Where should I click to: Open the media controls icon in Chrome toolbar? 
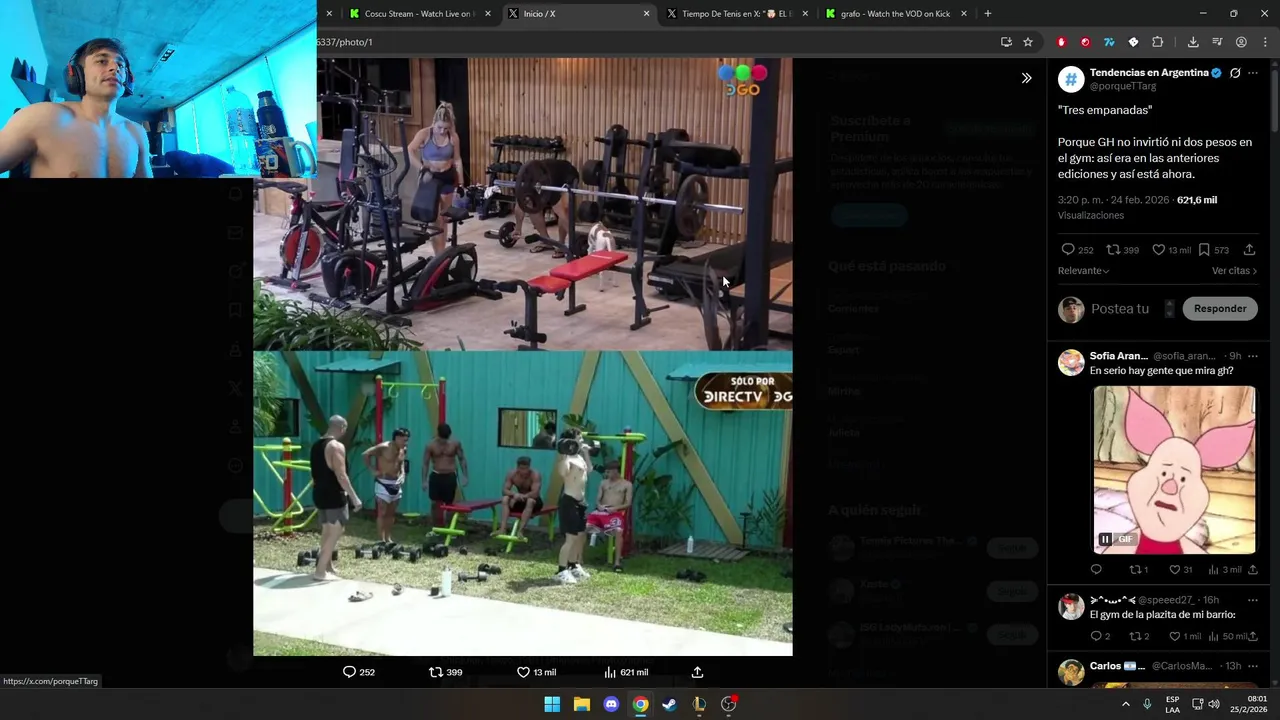click(x=1217, y=42)
